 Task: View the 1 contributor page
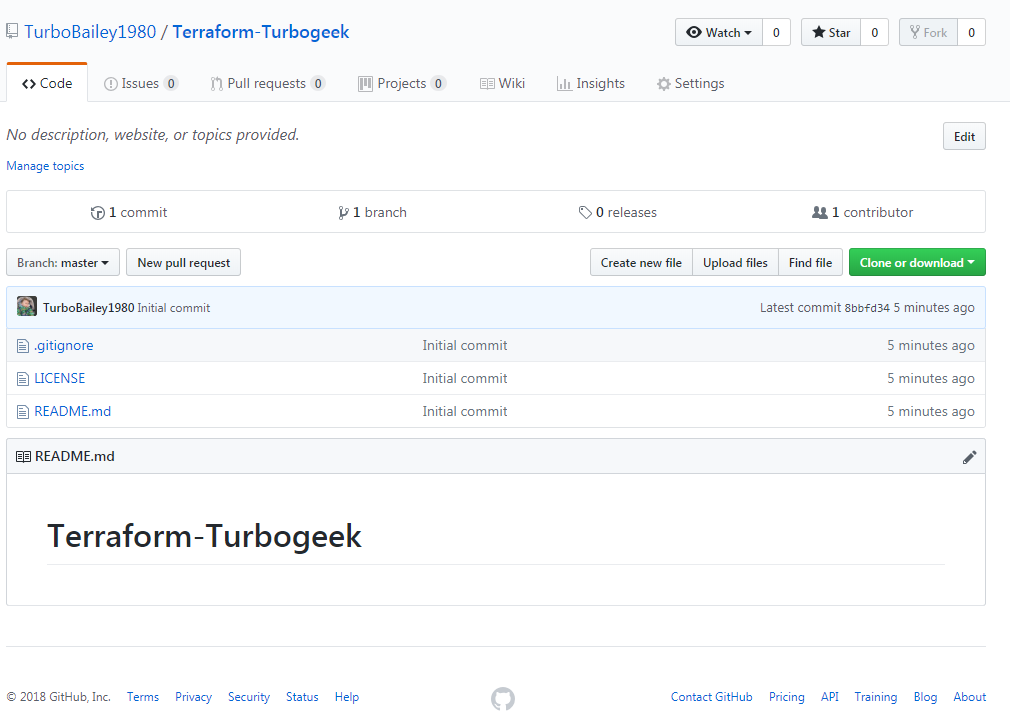tap(862, 212)
